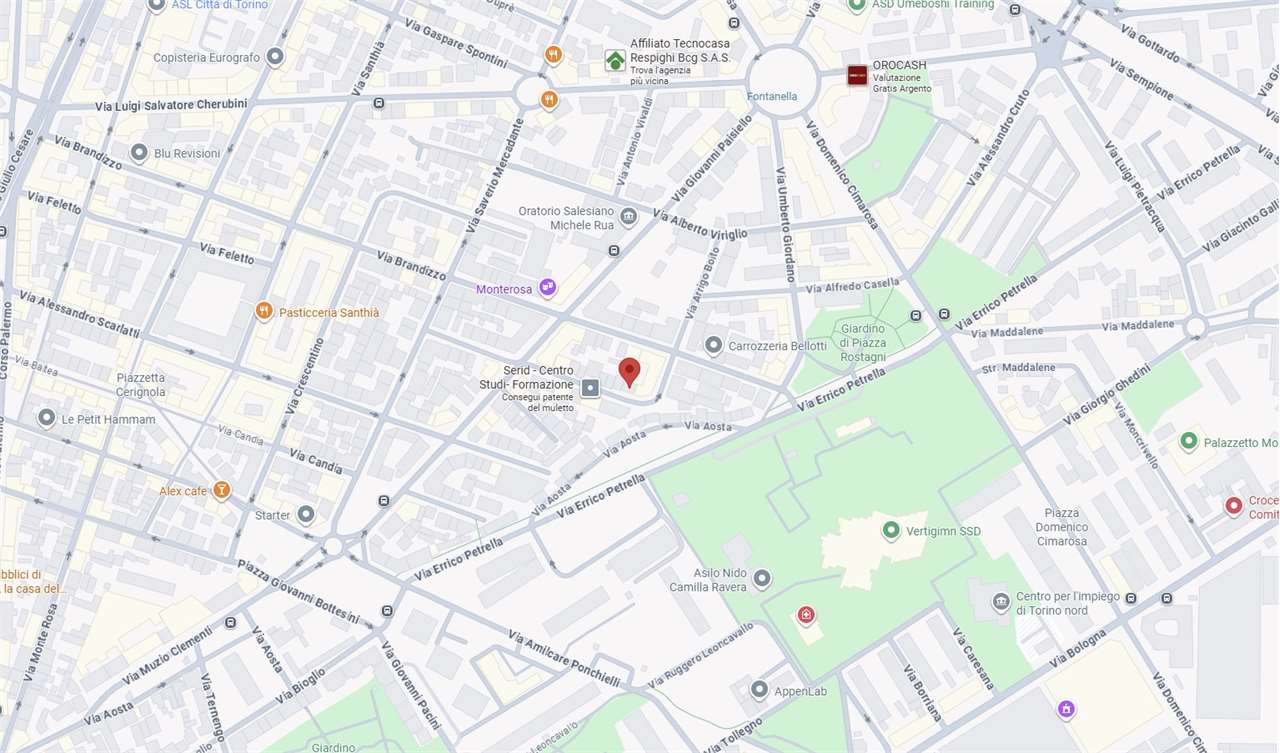Select the Alex cafe bar icon
Viewport: 1280px width, 753px height.
[221, 490]
